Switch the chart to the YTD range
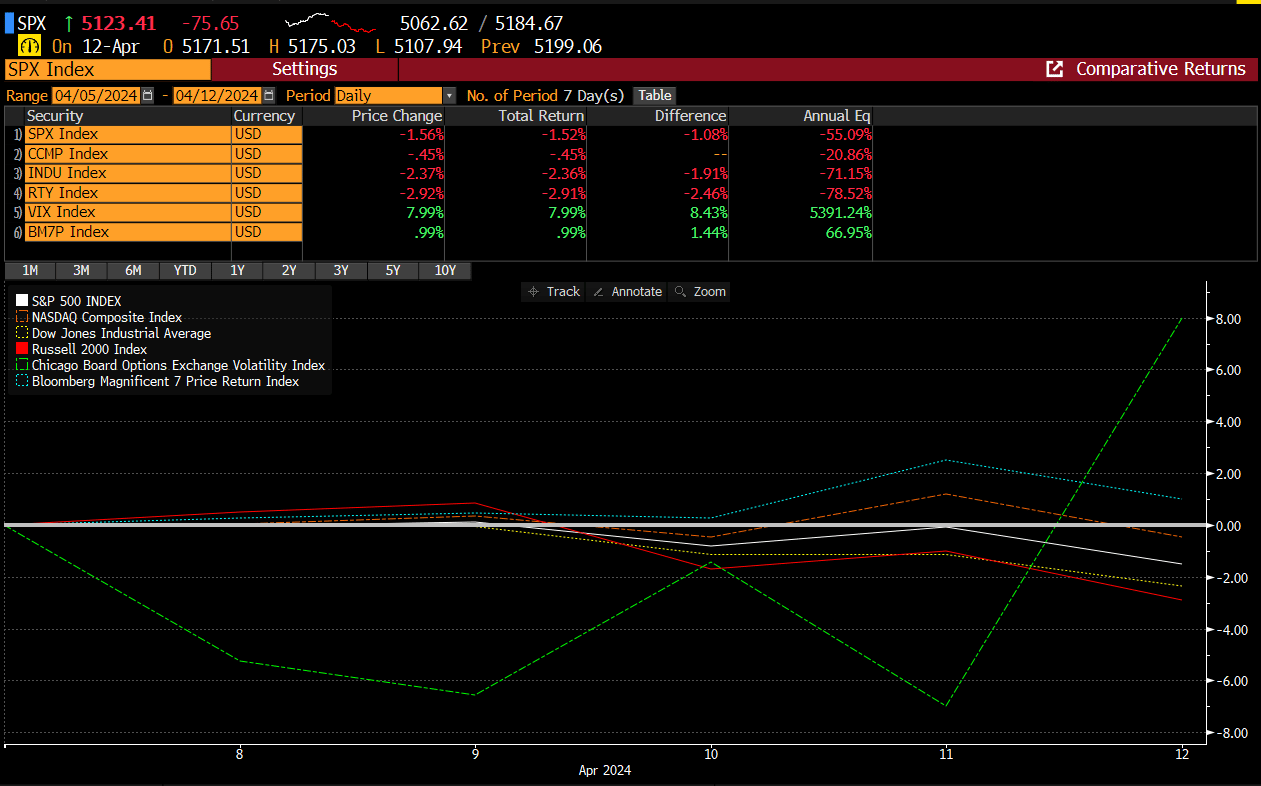This screenshot has width=1261, height=786. (185, 270)
